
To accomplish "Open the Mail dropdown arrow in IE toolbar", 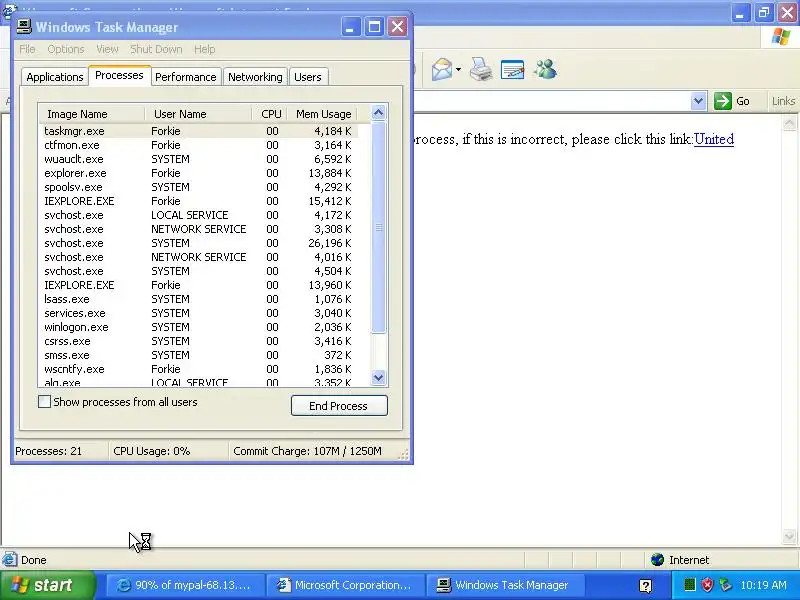I will (x=458, y=69).
